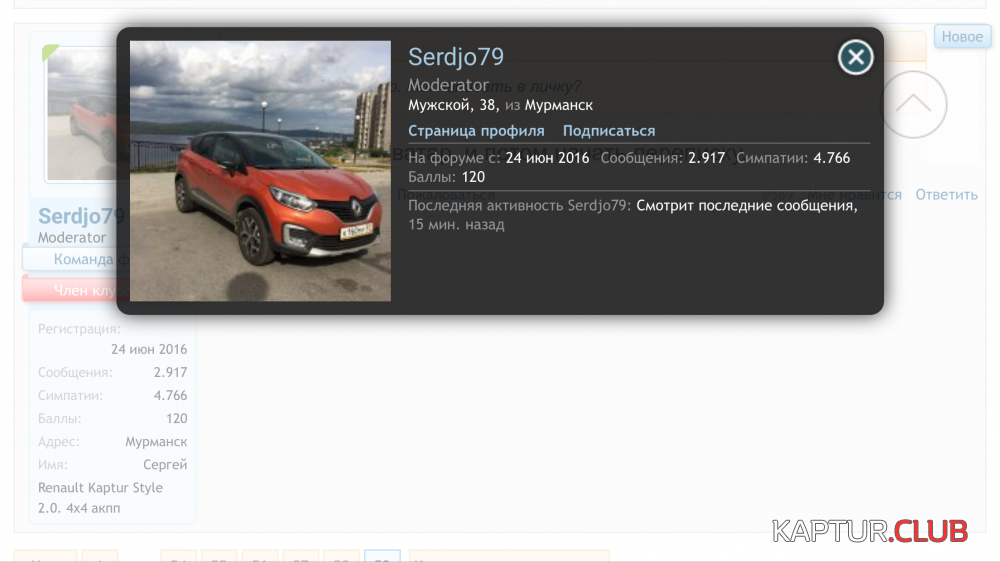Click the Мурманск location in popup
Image resolution: width=1000 pixels, height=562 pixels.
pyautogui.click(x=558, y=105)
